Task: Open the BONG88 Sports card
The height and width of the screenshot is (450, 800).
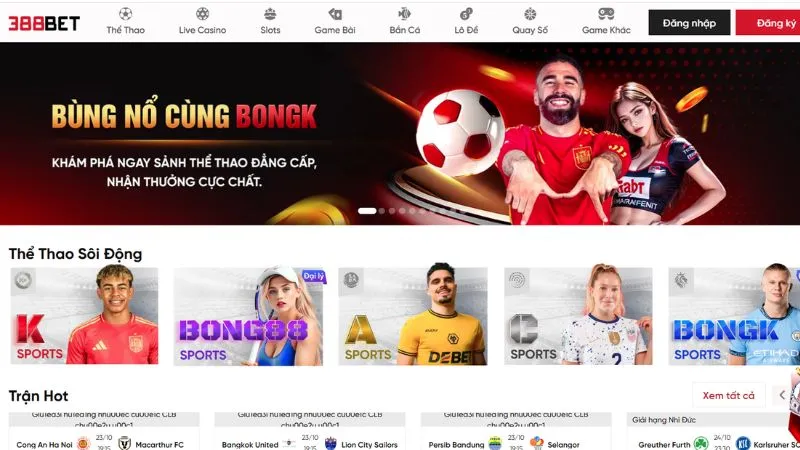Action: 248,316
